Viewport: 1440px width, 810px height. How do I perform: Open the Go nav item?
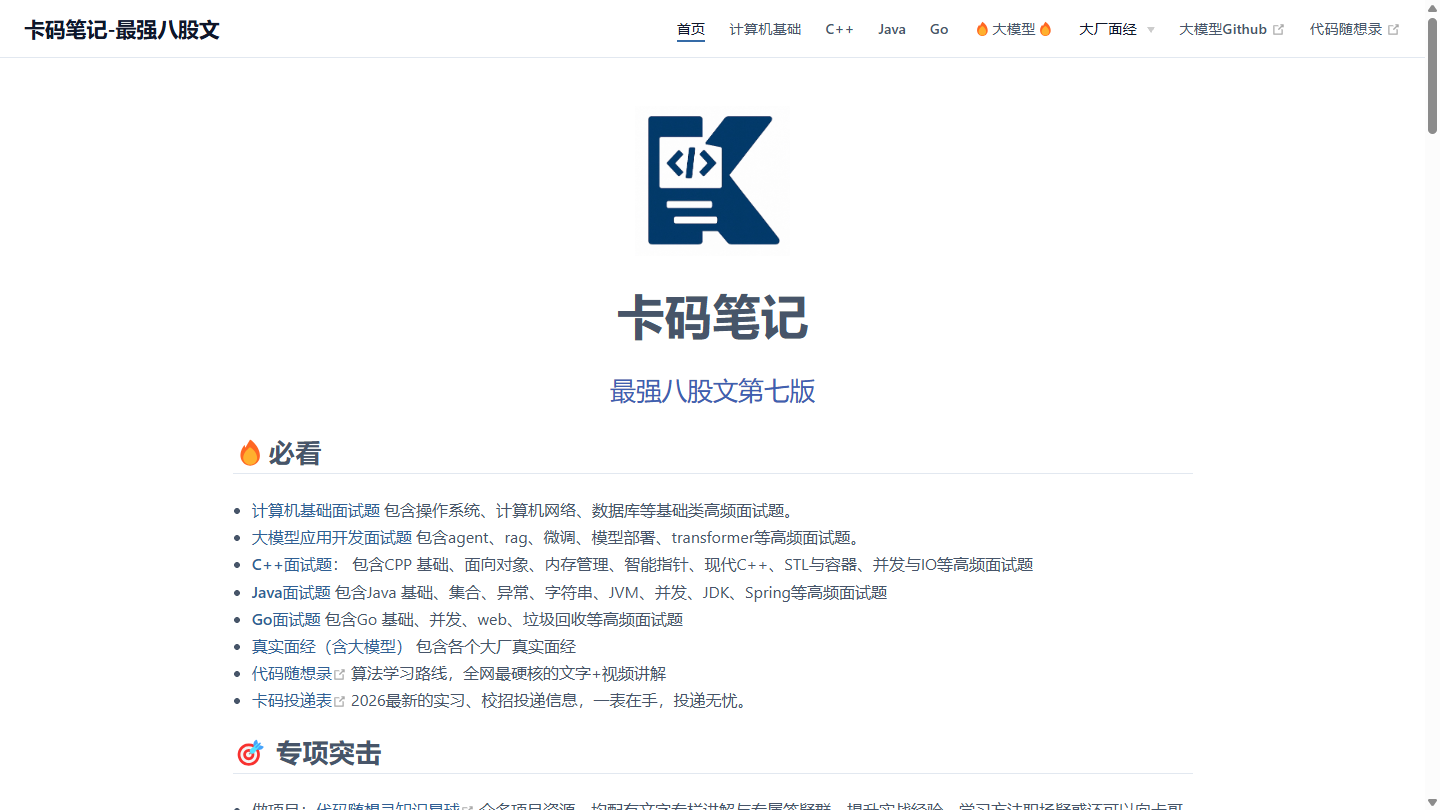tap(939, 29)
